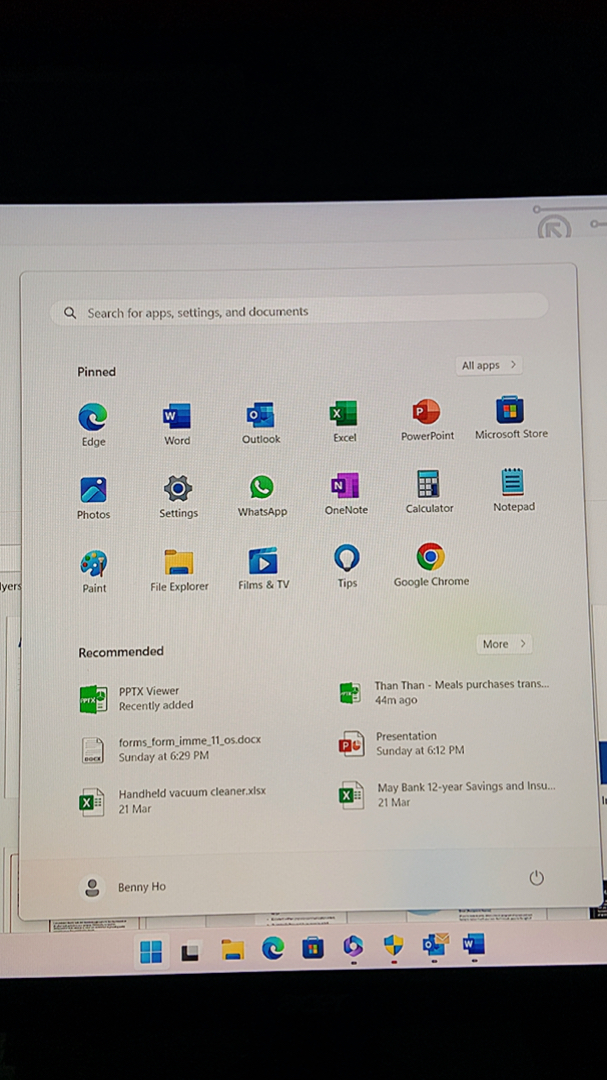
Task: Open File Explorer from the taskbar
Action: click(232, 950)
